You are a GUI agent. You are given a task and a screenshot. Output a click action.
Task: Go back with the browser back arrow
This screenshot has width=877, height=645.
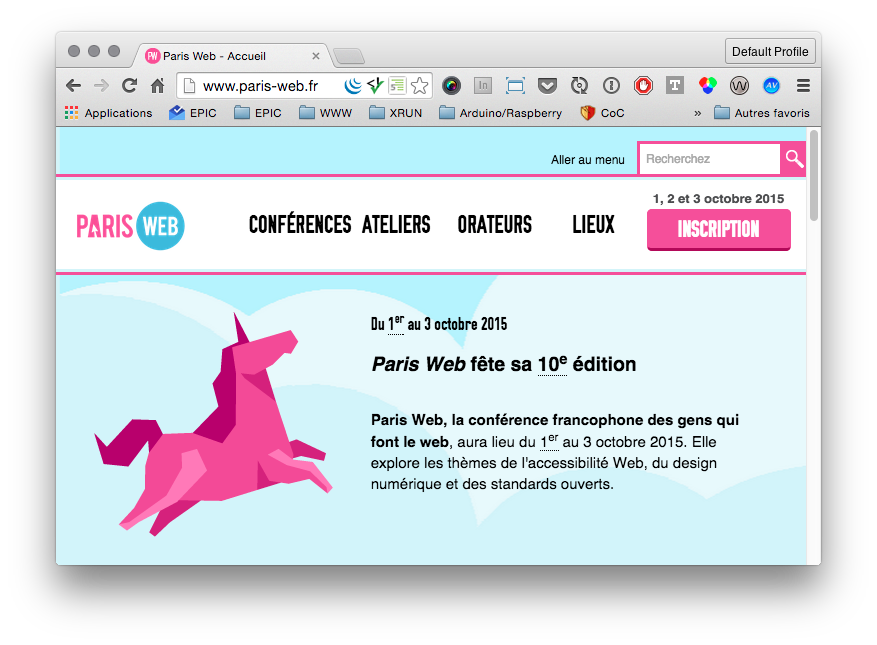[73, 86]
